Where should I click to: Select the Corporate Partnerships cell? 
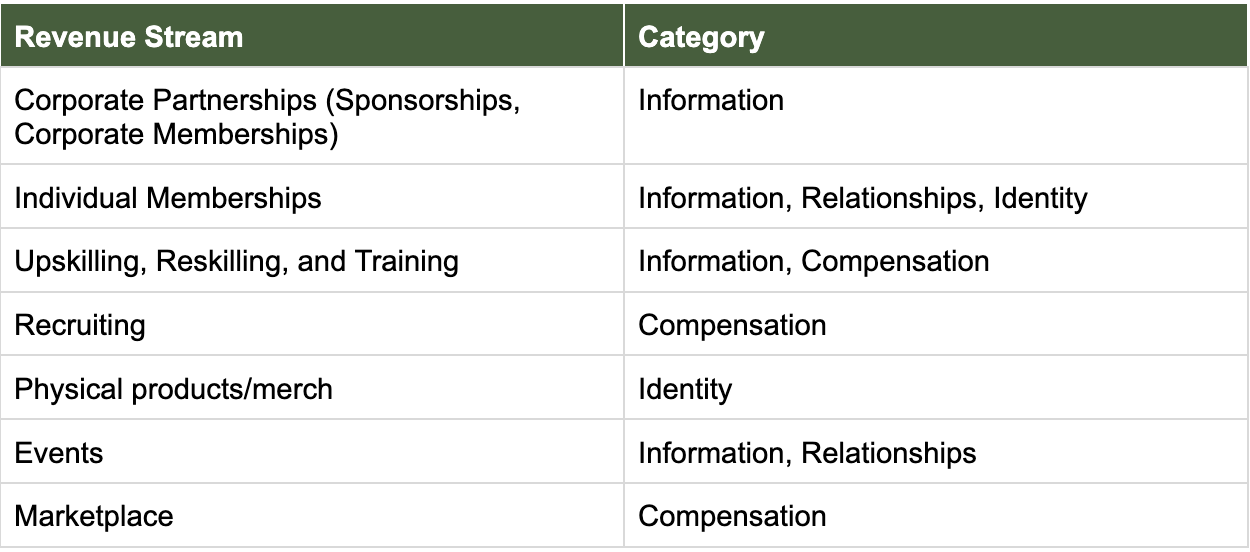267,116
